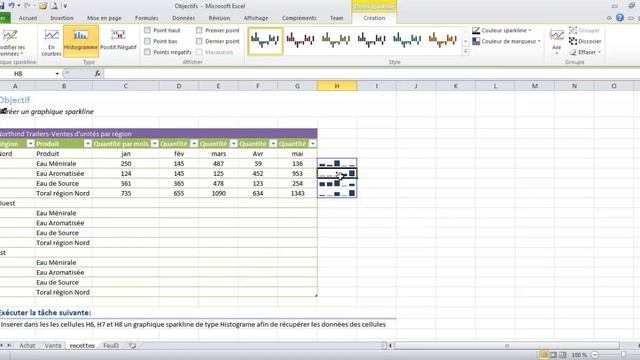Click the zoom slider handle
The height and width of the screenshot is (360, 640).
tap(623, 355)
